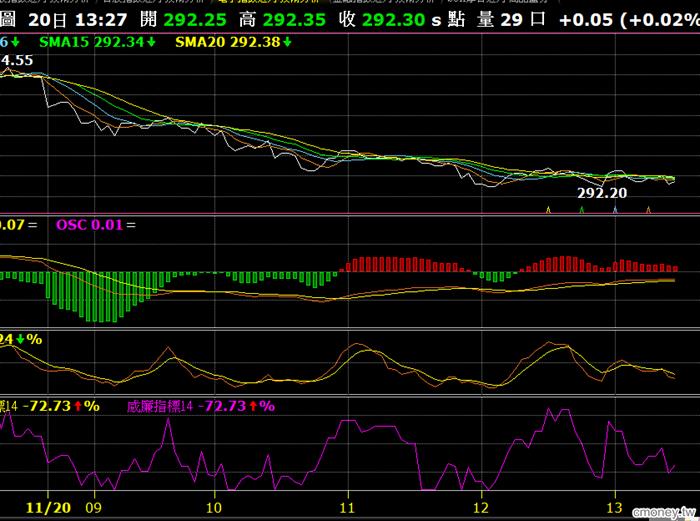The height and width of the screenshot is (521, 700).
Task: Click the green triangle marker below 292.20
Action: tap(581, 210)
